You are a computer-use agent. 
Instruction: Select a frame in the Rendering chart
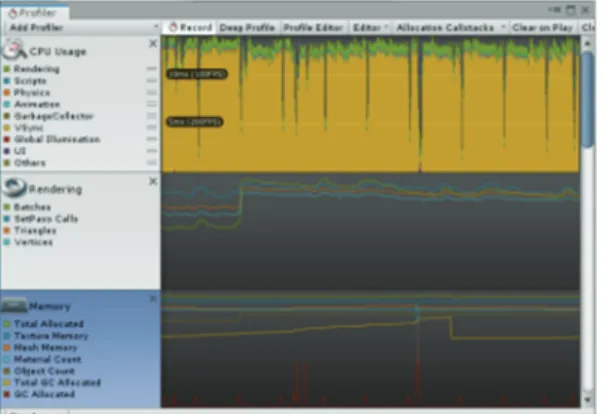[371, 231]
